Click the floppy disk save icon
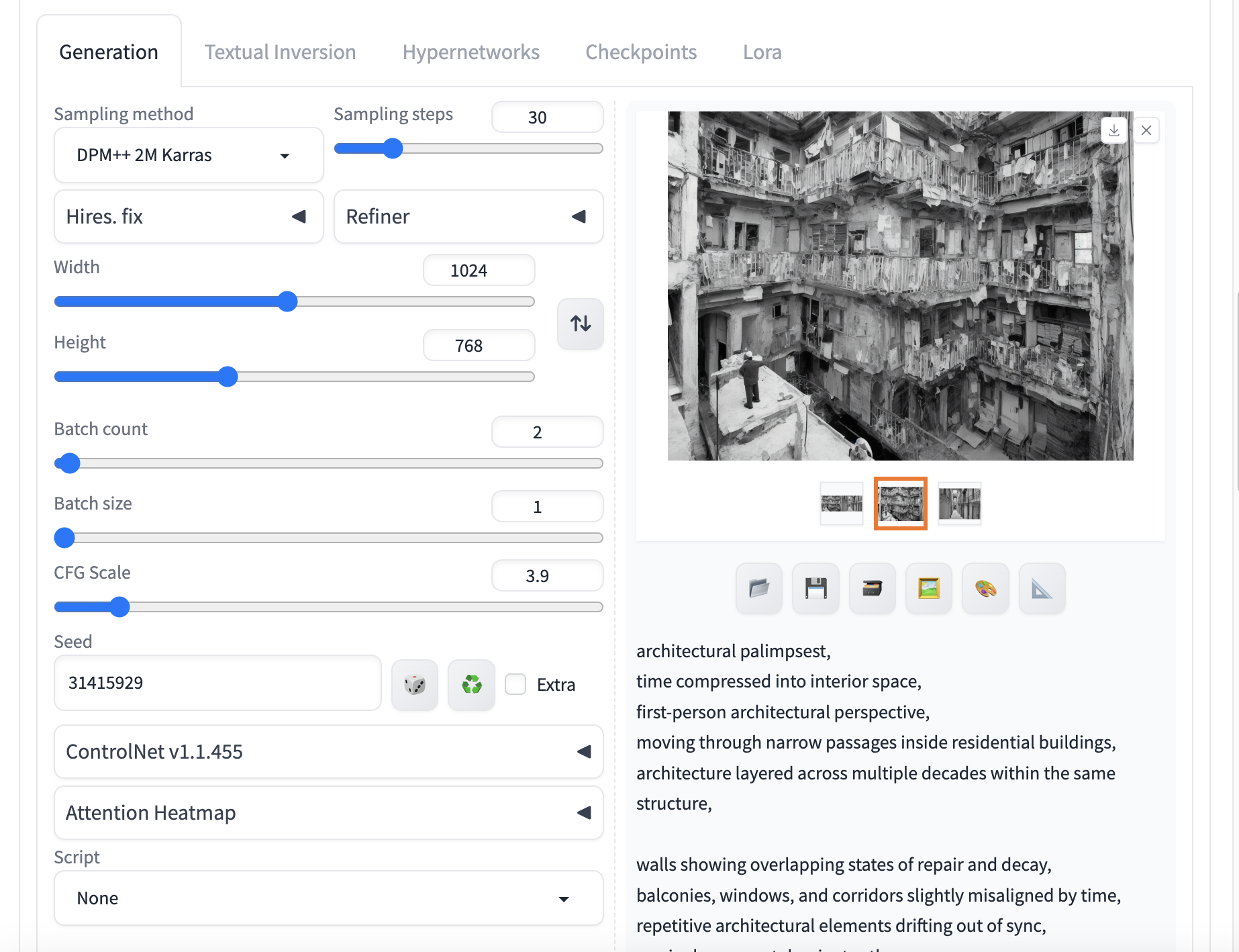 (x=815, y=589)
